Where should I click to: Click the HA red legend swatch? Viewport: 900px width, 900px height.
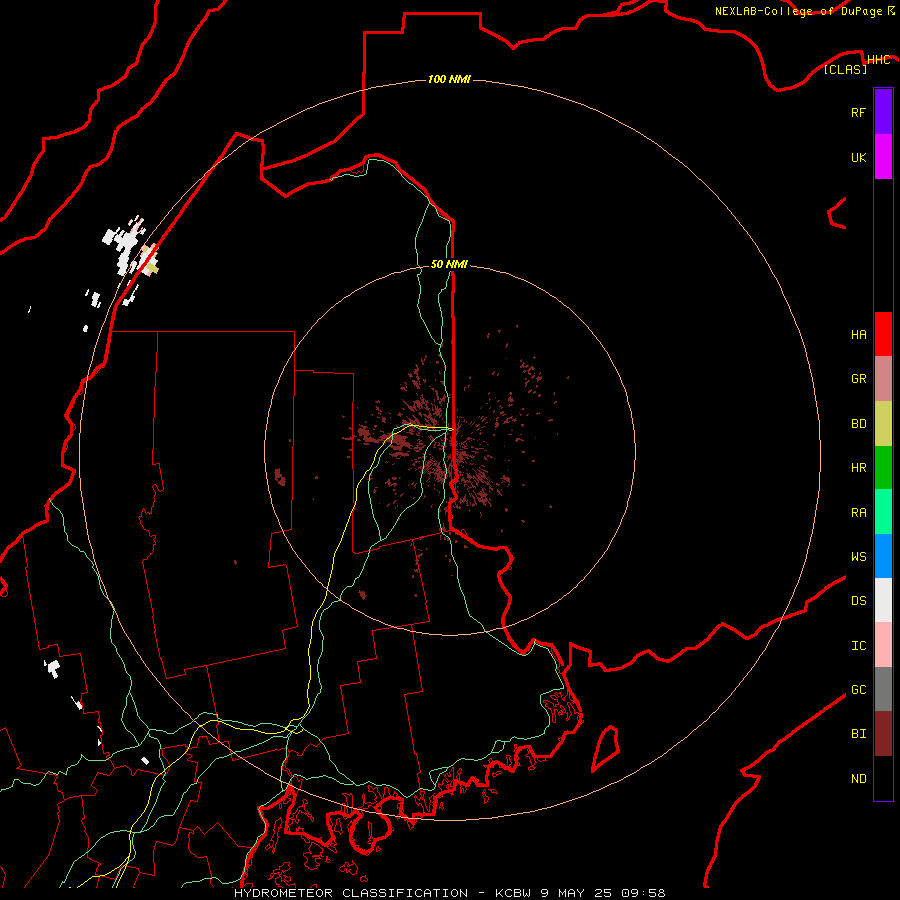pos(883,334)
